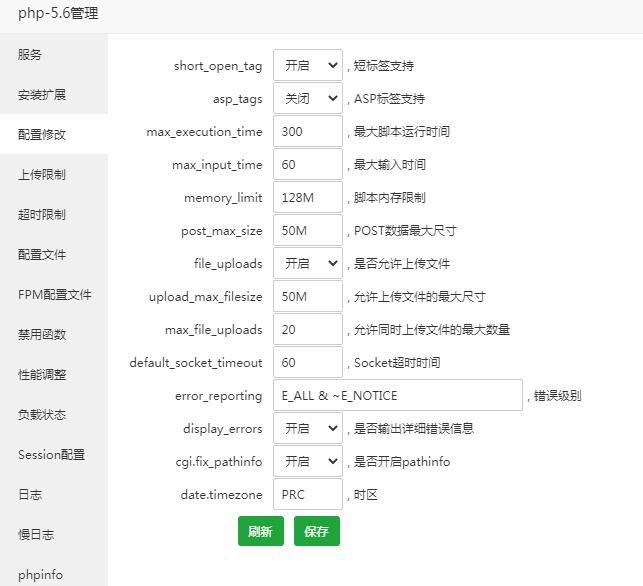
Task: Open the cgi.fix_pathinfo dropdown
Action: [307, 462]
